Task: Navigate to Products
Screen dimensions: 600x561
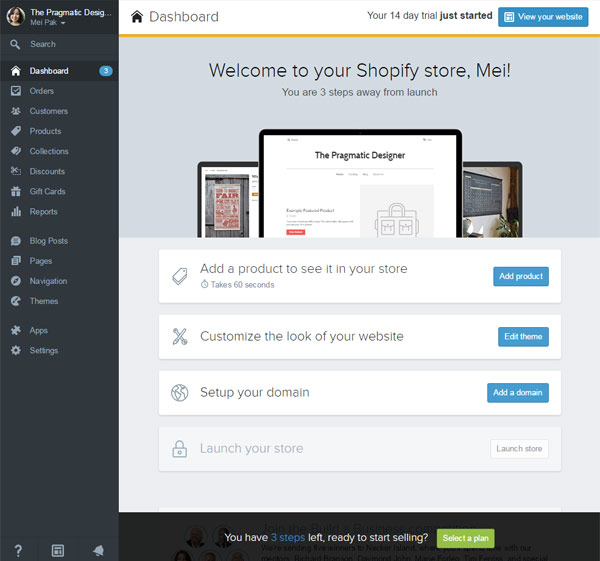Action: (x=45, y=131)
